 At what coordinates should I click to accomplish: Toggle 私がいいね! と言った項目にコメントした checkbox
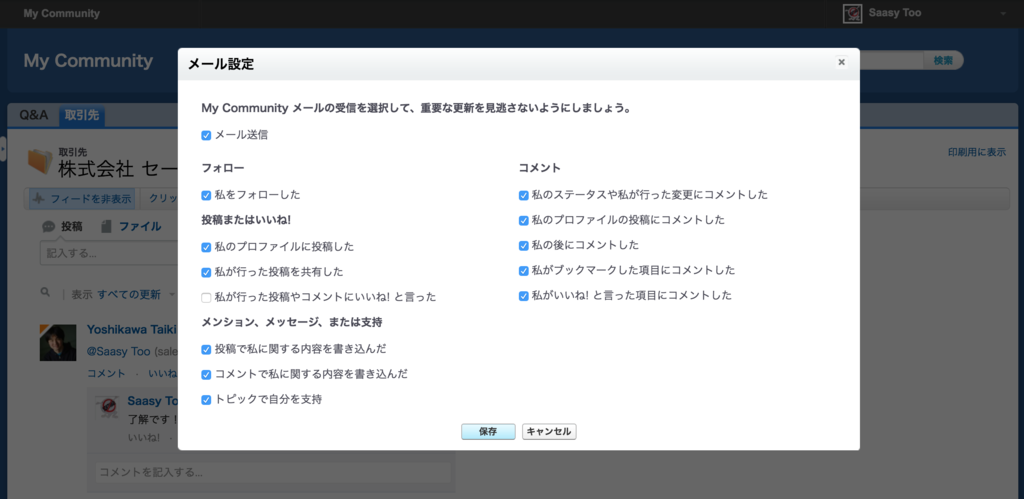click(x=524, y=296)
